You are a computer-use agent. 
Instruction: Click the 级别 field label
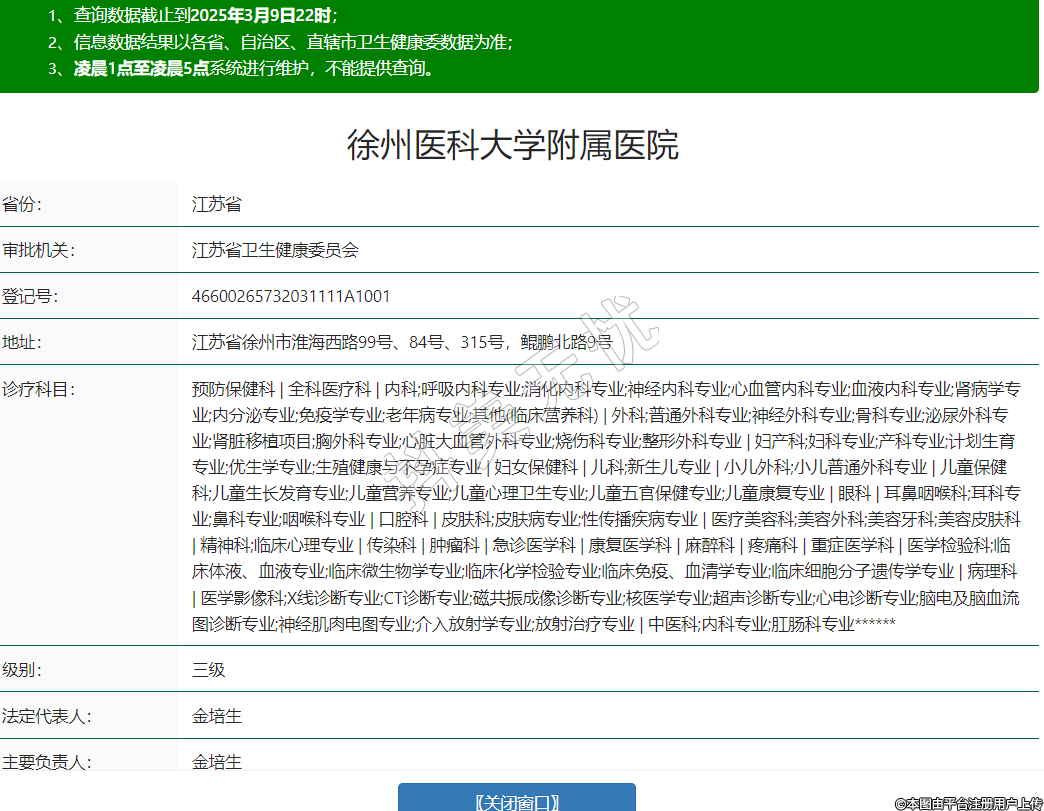coord(22,669)
